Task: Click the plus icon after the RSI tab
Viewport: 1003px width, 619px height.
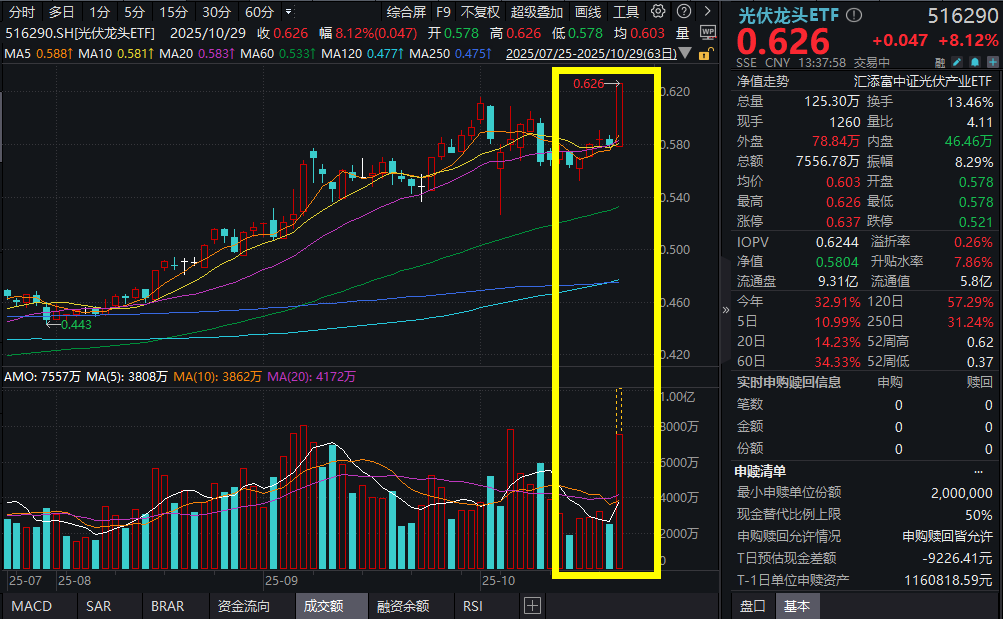Action: [533, 606]
